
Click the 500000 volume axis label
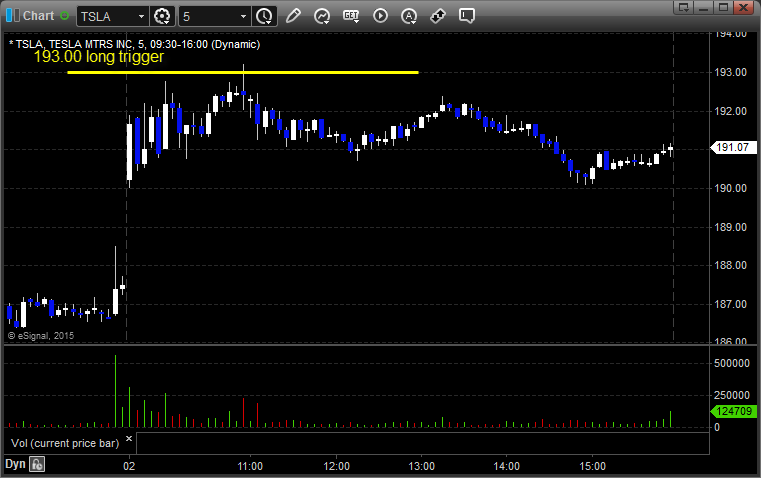point(732,363)
